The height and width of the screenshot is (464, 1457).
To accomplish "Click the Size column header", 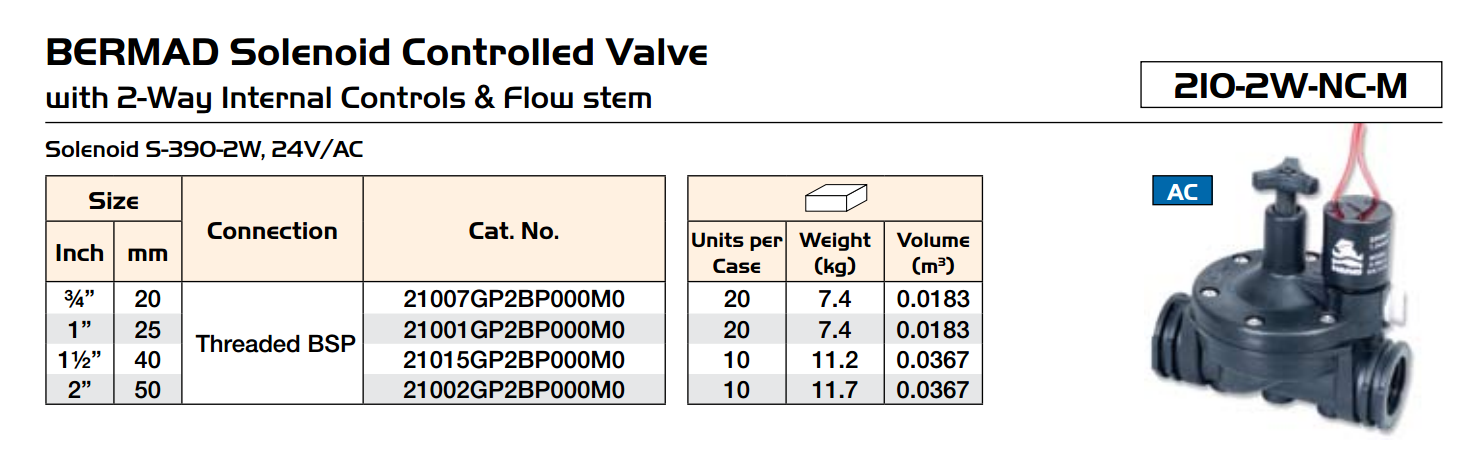I will pyautogui.click(x=114, y=200).
